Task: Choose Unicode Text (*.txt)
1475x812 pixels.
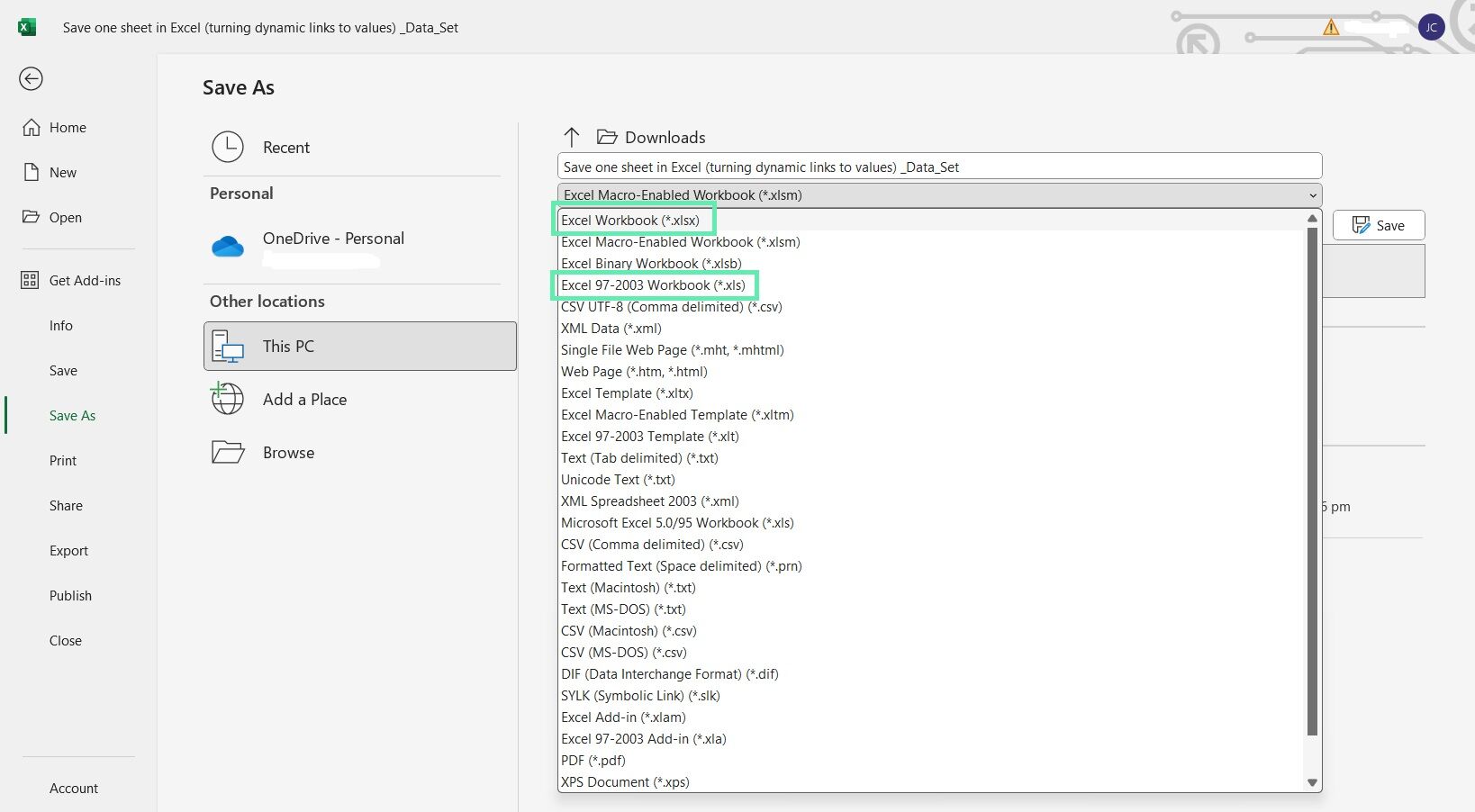Action: point(931,479)
